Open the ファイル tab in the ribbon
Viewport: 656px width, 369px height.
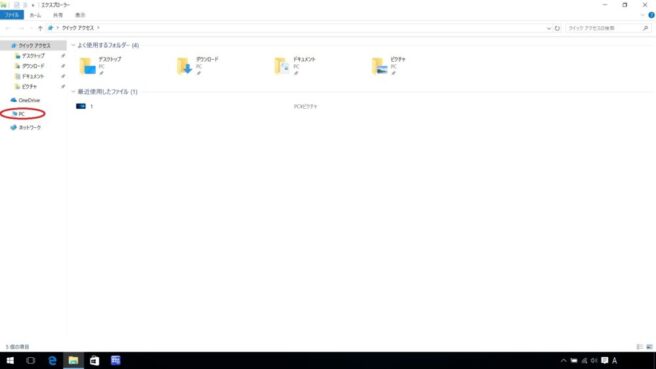(x=12, y=15)
